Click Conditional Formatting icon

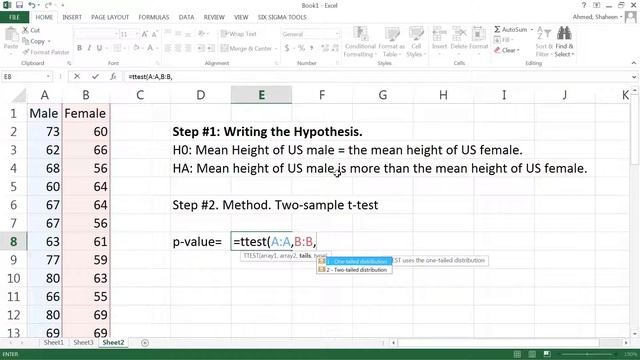tap(360, 34)
